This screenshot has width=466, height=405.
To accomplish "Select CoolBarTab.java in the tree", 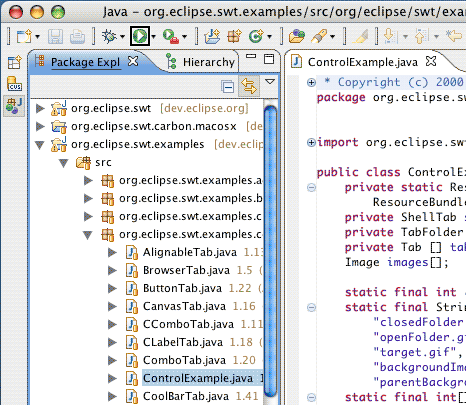I will [186, 396].
